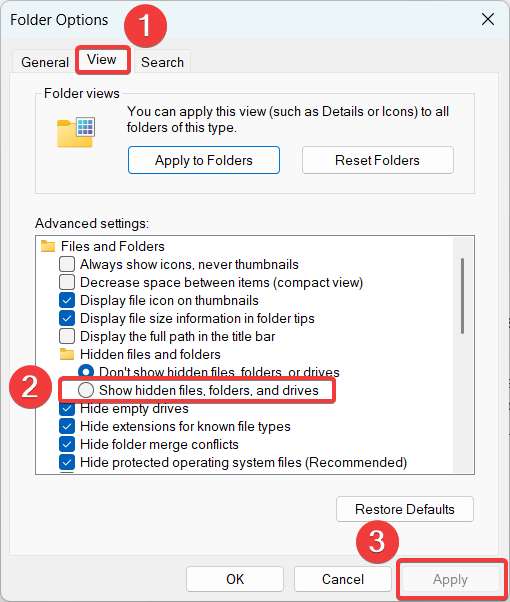Confirm with the OK button

click(x=235, y=579)
